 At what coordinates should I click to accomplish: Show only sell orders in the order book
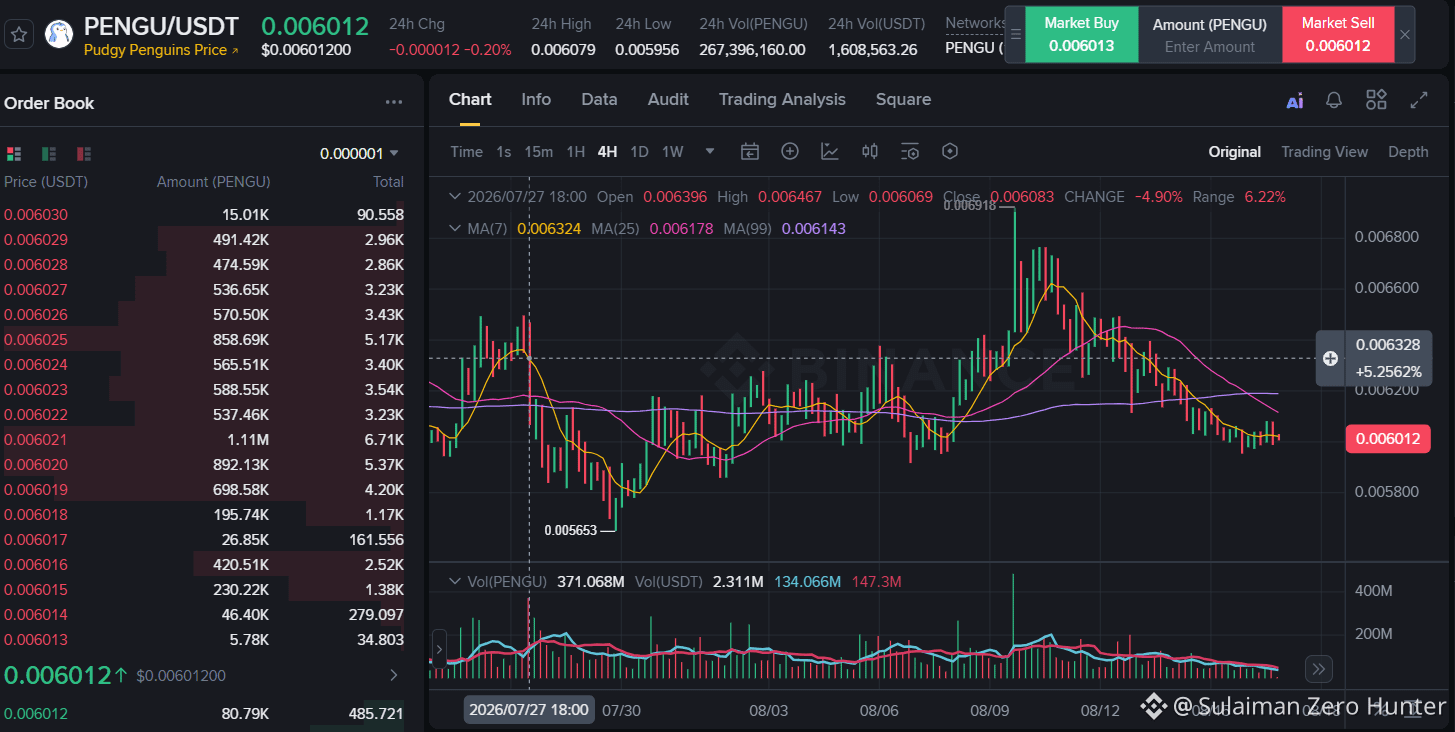[84, 153]
